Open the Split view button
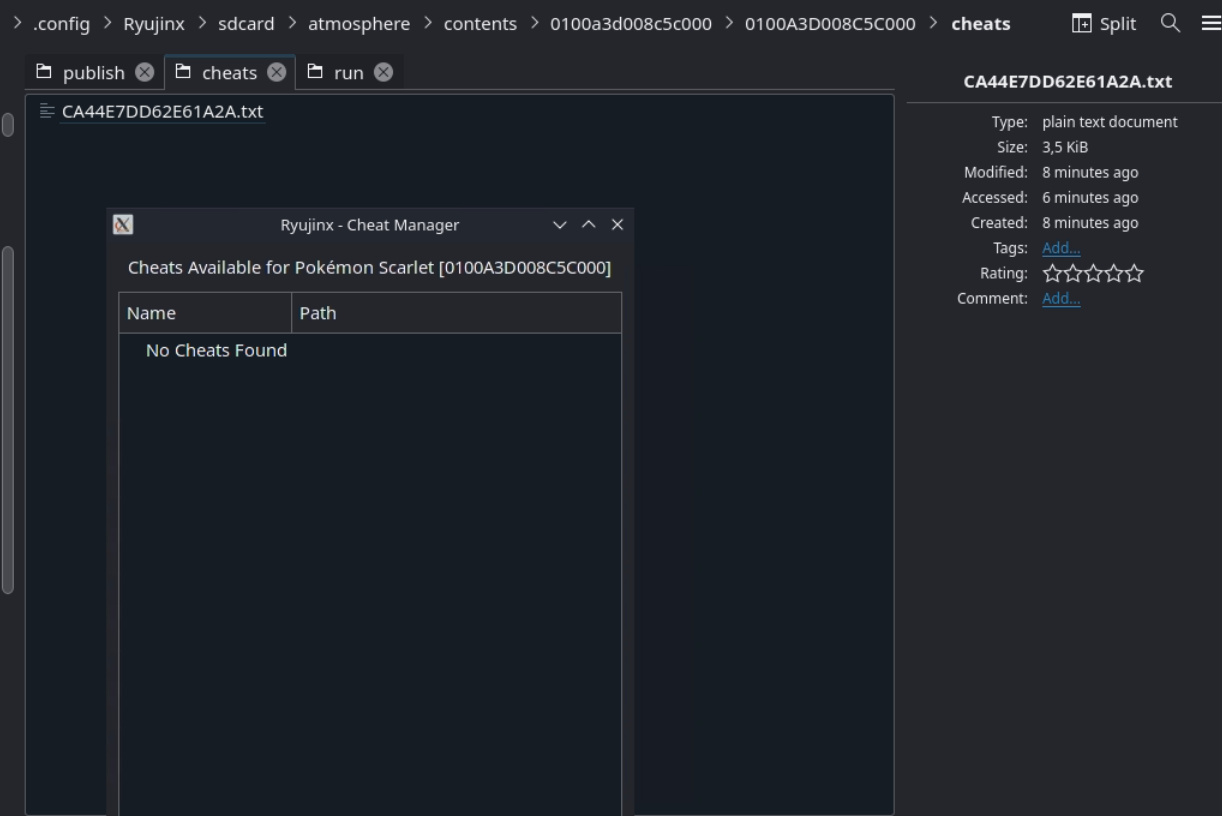The width and height of the screenshot is (1222, 816). coord(1103,23)
